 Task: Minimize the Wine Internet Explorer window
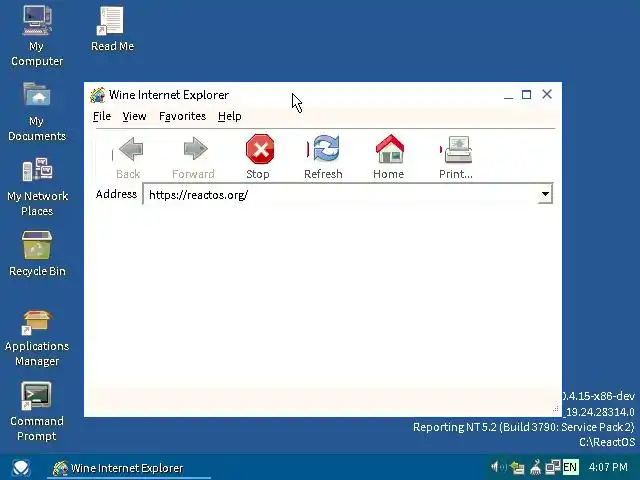pyautogui.click(x=508, y=95)
